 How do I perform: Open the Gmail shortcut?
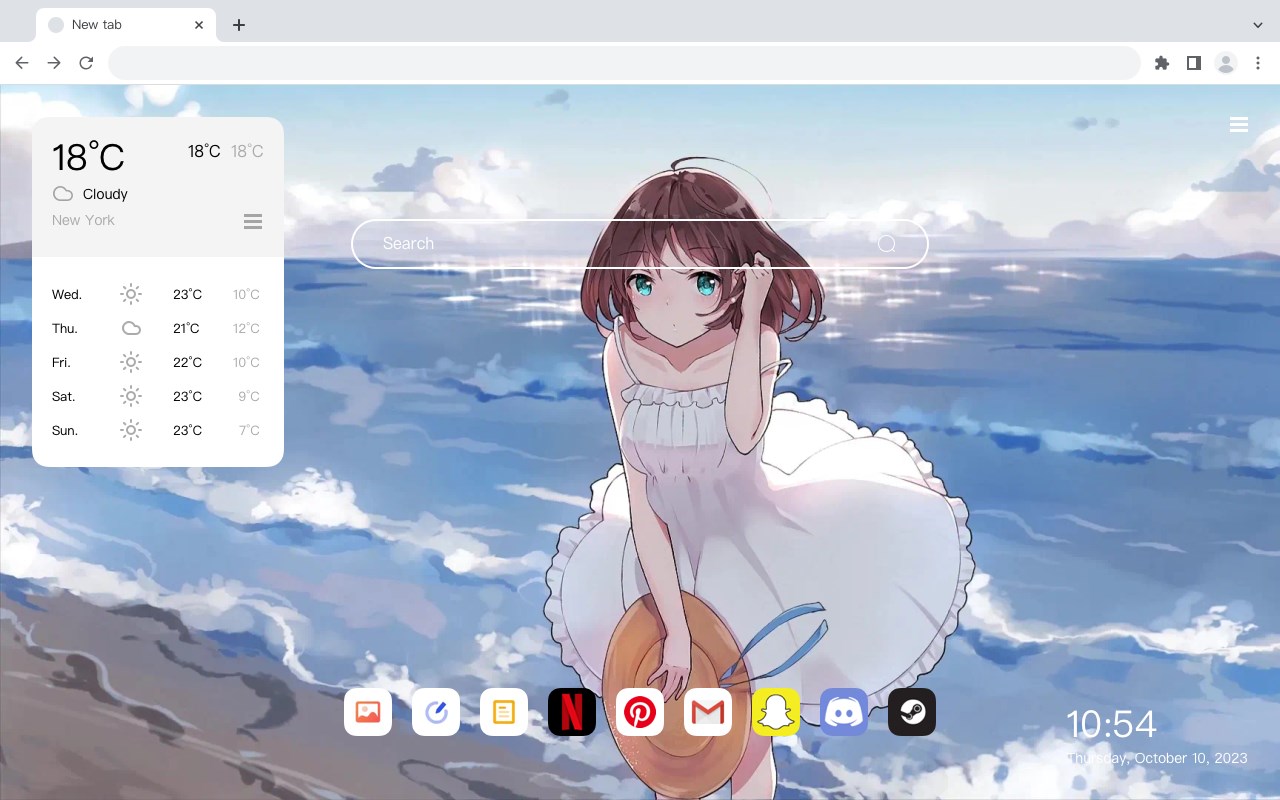tap(708, 712)
